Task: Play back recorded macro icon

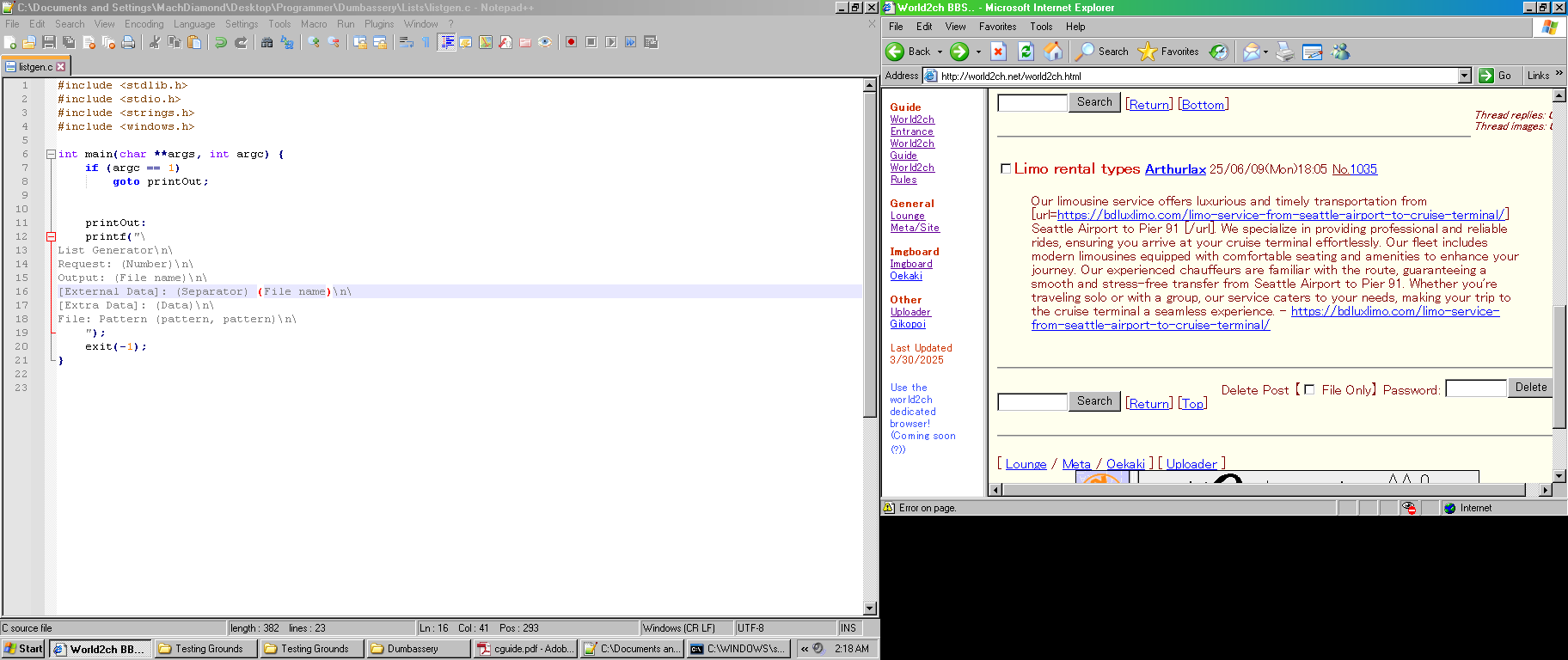Action: (x=611, y=42)
